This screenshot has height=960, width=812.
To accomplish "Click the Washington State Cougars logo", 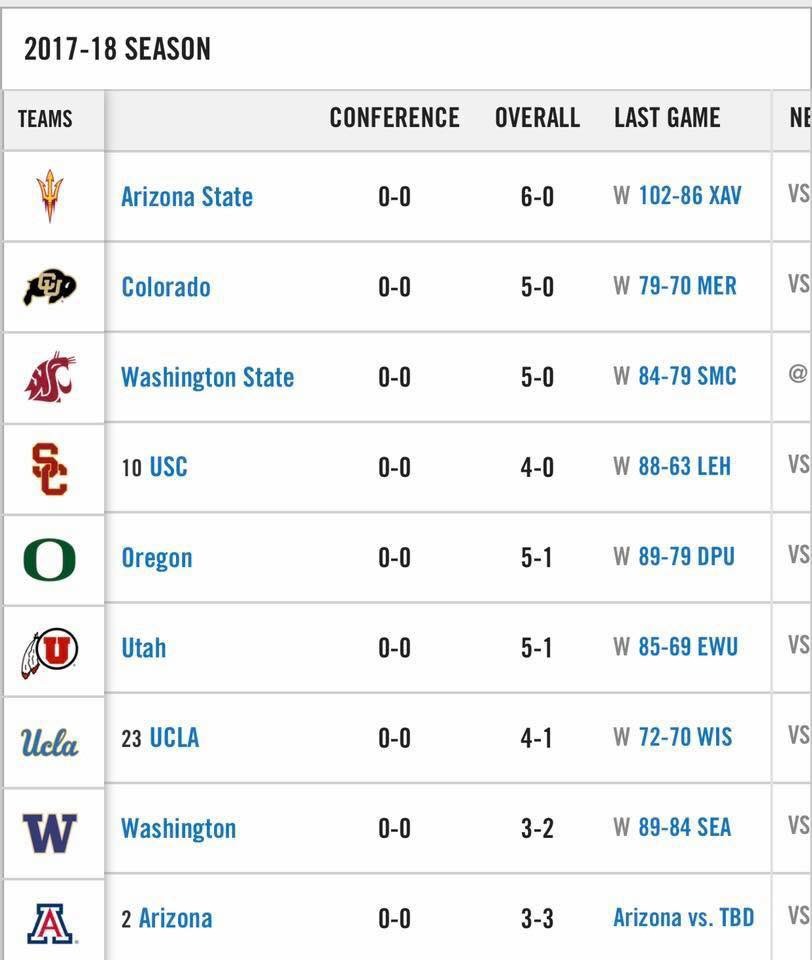I will 50,378.
